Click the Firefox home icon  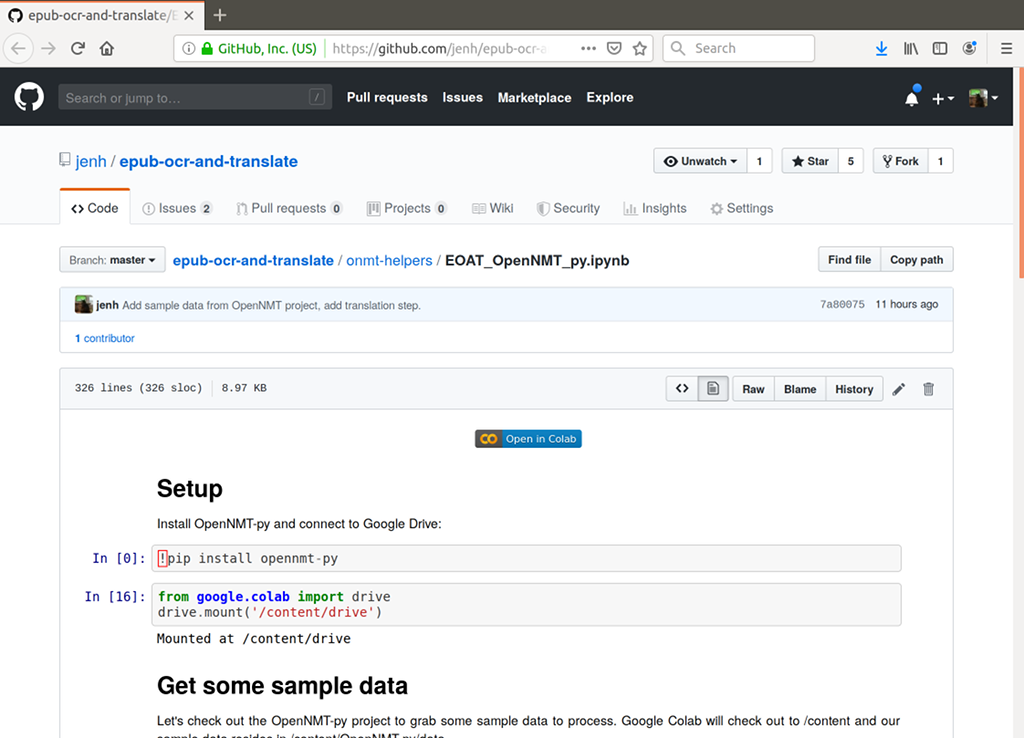point(106,48)
